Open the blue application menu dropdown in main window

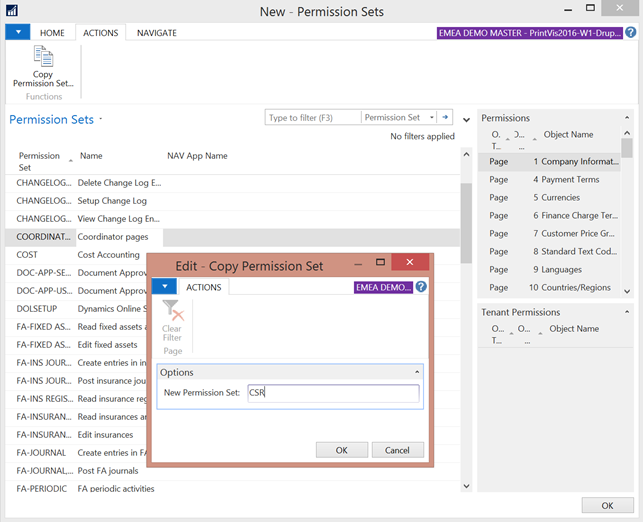point(18,32)
